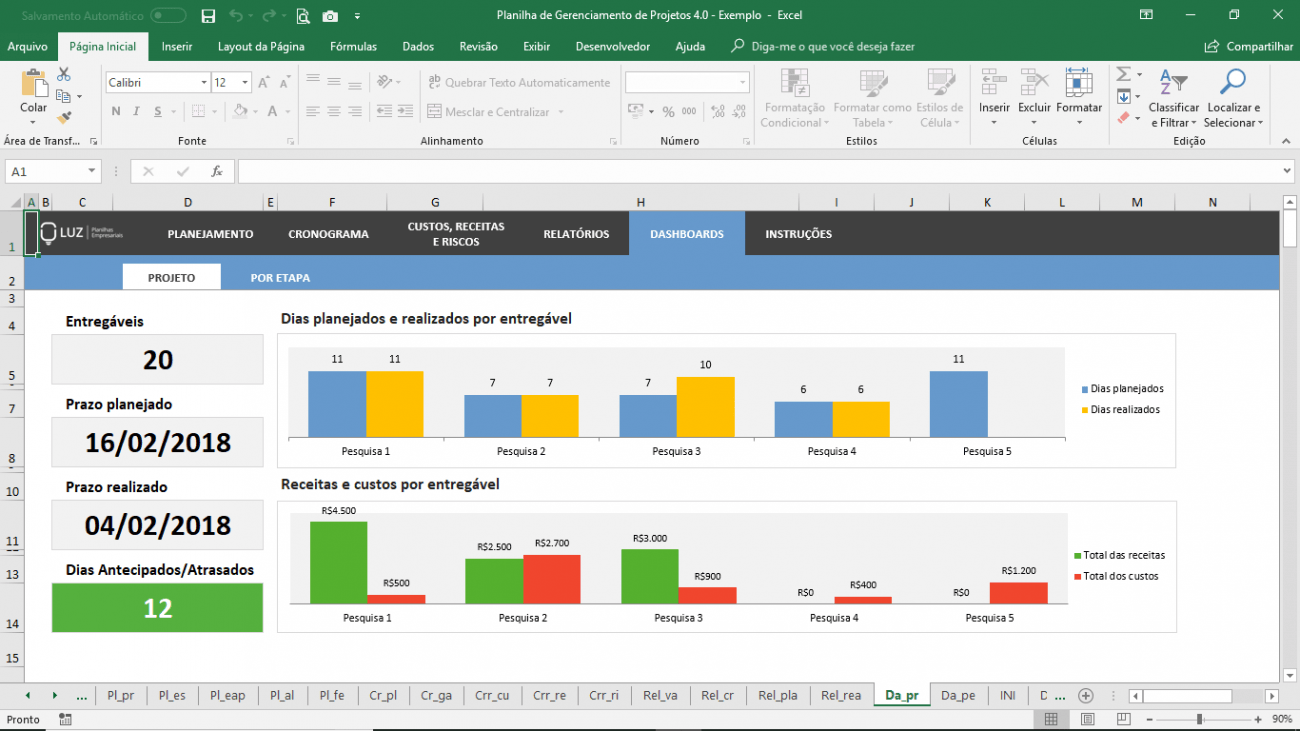Click the thousands separator 000 icon
This screenshot has height=731, width=1300.
(x=690, y=112)
